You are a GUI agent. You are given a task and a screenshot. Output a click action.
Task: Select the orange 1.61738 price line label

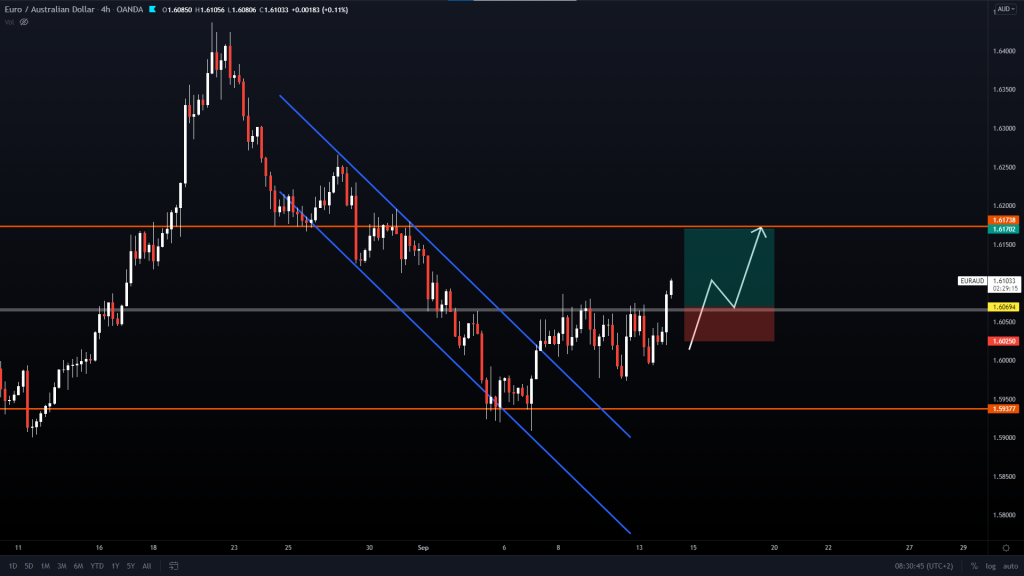coord(1003,219)
